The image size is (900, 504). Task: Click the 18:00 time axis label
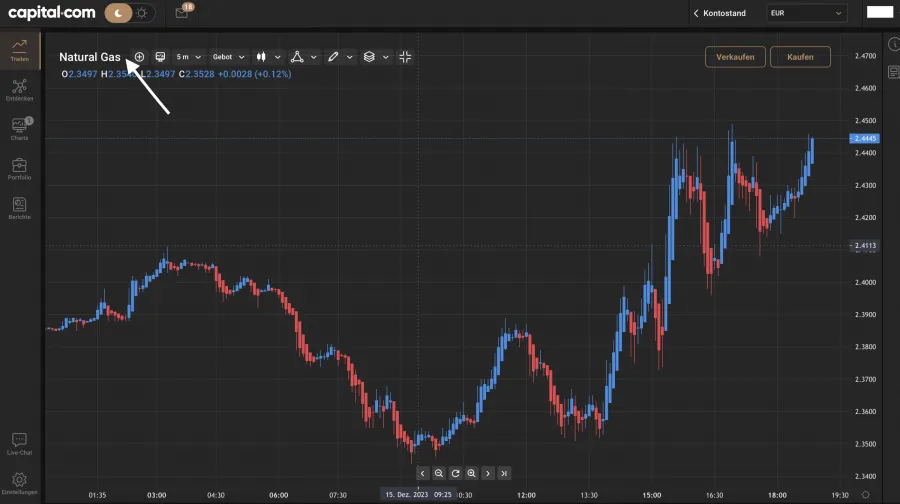pyautogui.click(x=777, y=495)
